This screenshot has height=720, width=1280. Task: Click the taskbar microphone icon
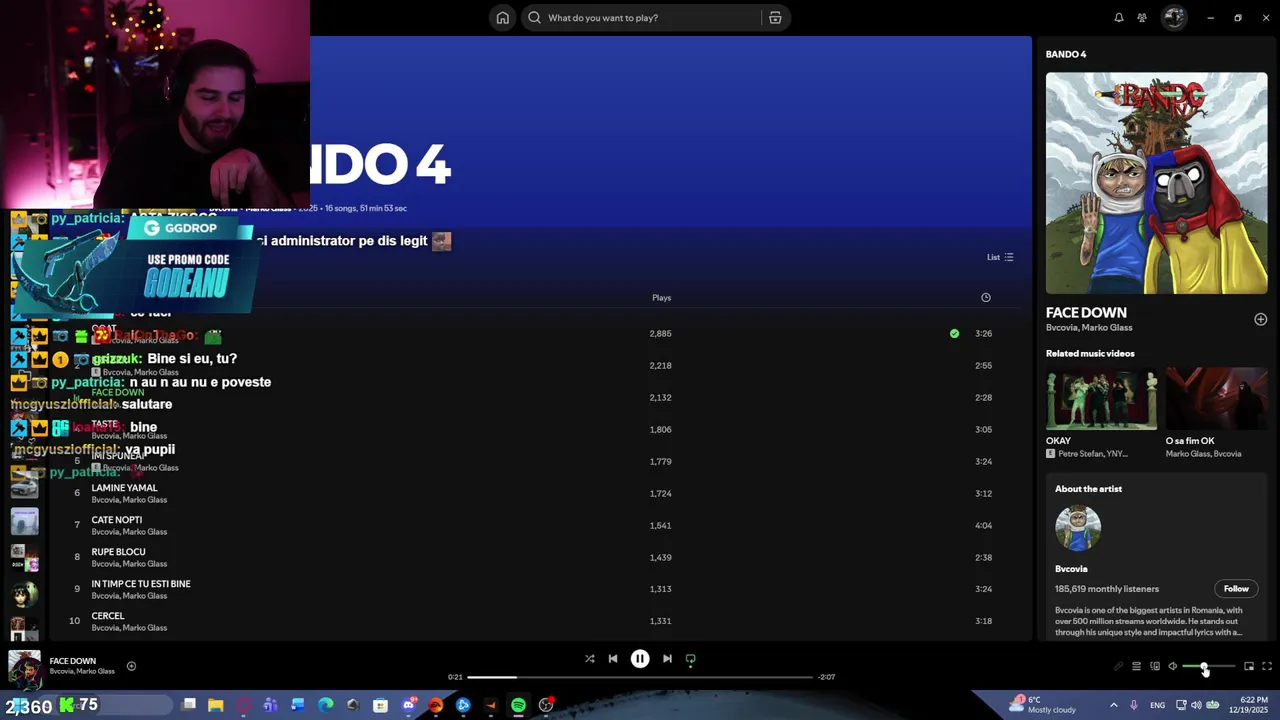(1134, 705)
